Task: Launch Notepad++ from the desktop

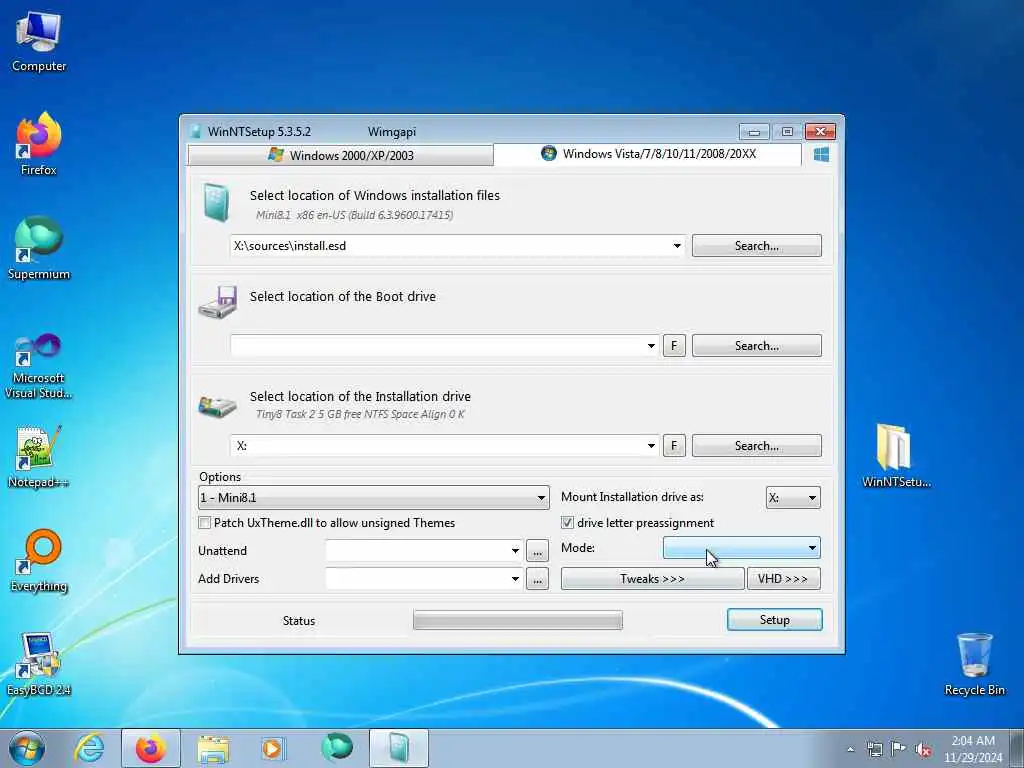Action: tap(39, 457)
